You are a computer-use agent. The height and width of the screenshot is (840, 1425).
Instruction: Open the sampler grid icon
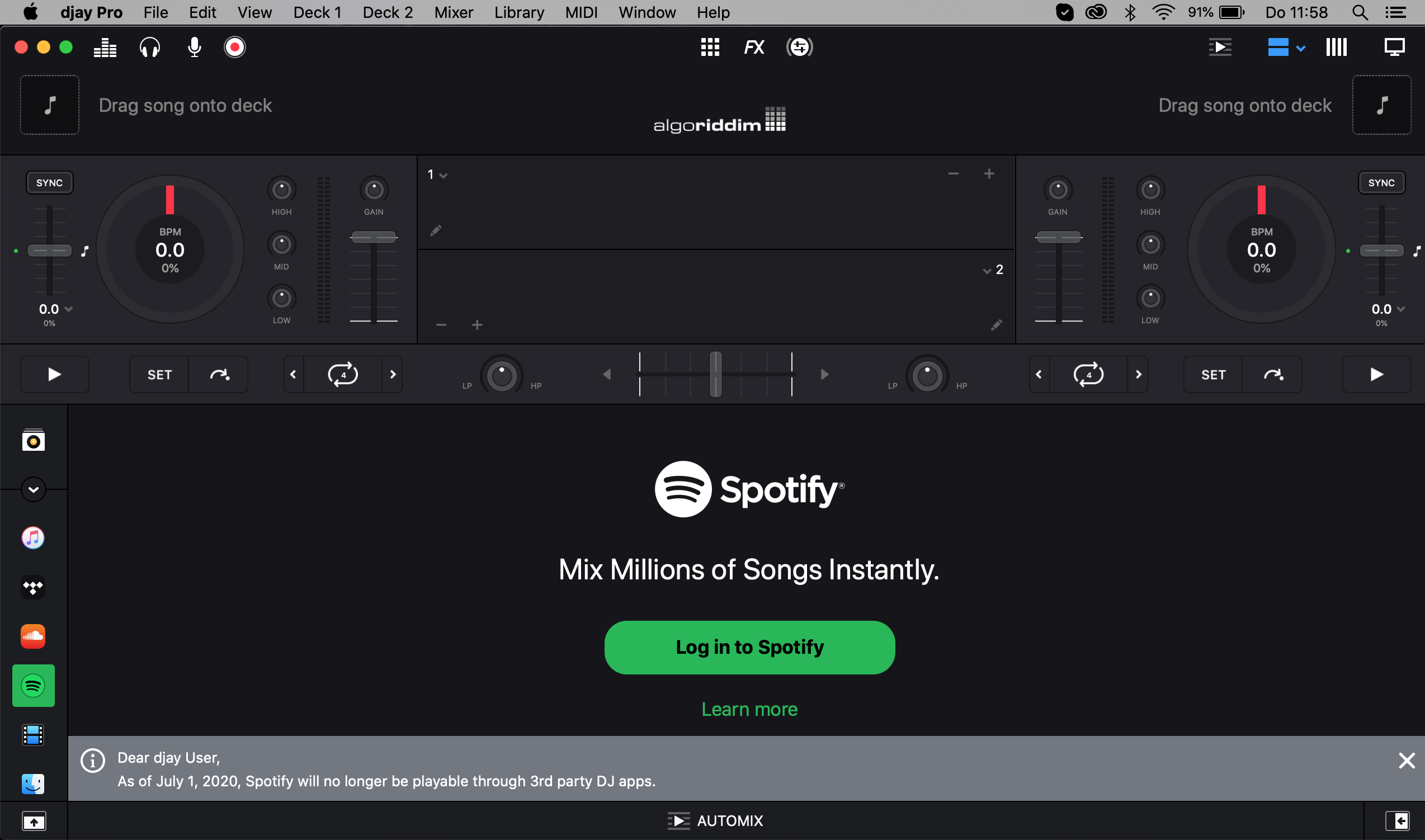pos(710,47)
